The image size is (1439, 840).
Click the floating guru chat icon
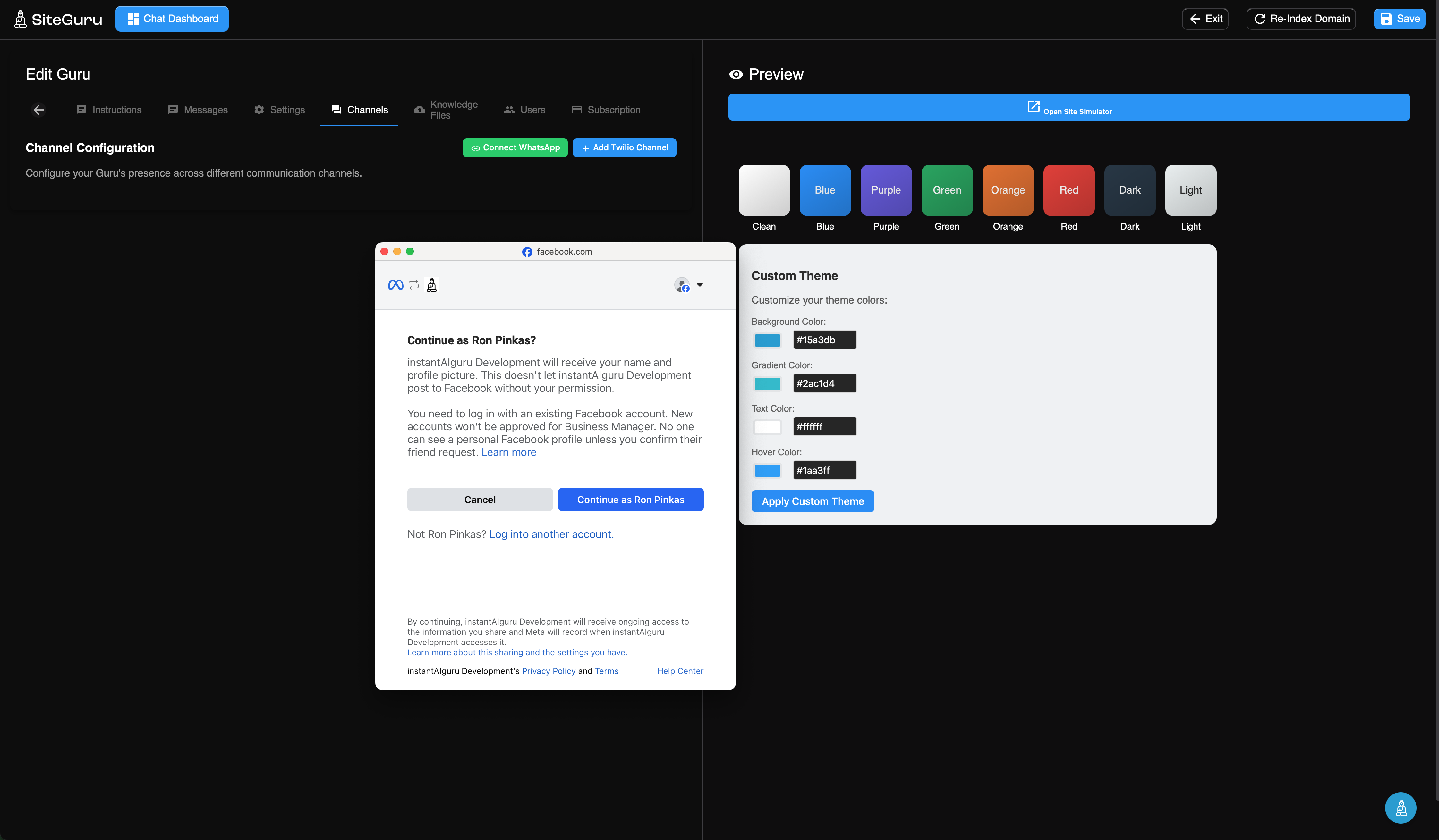(x=1400, y=808)
